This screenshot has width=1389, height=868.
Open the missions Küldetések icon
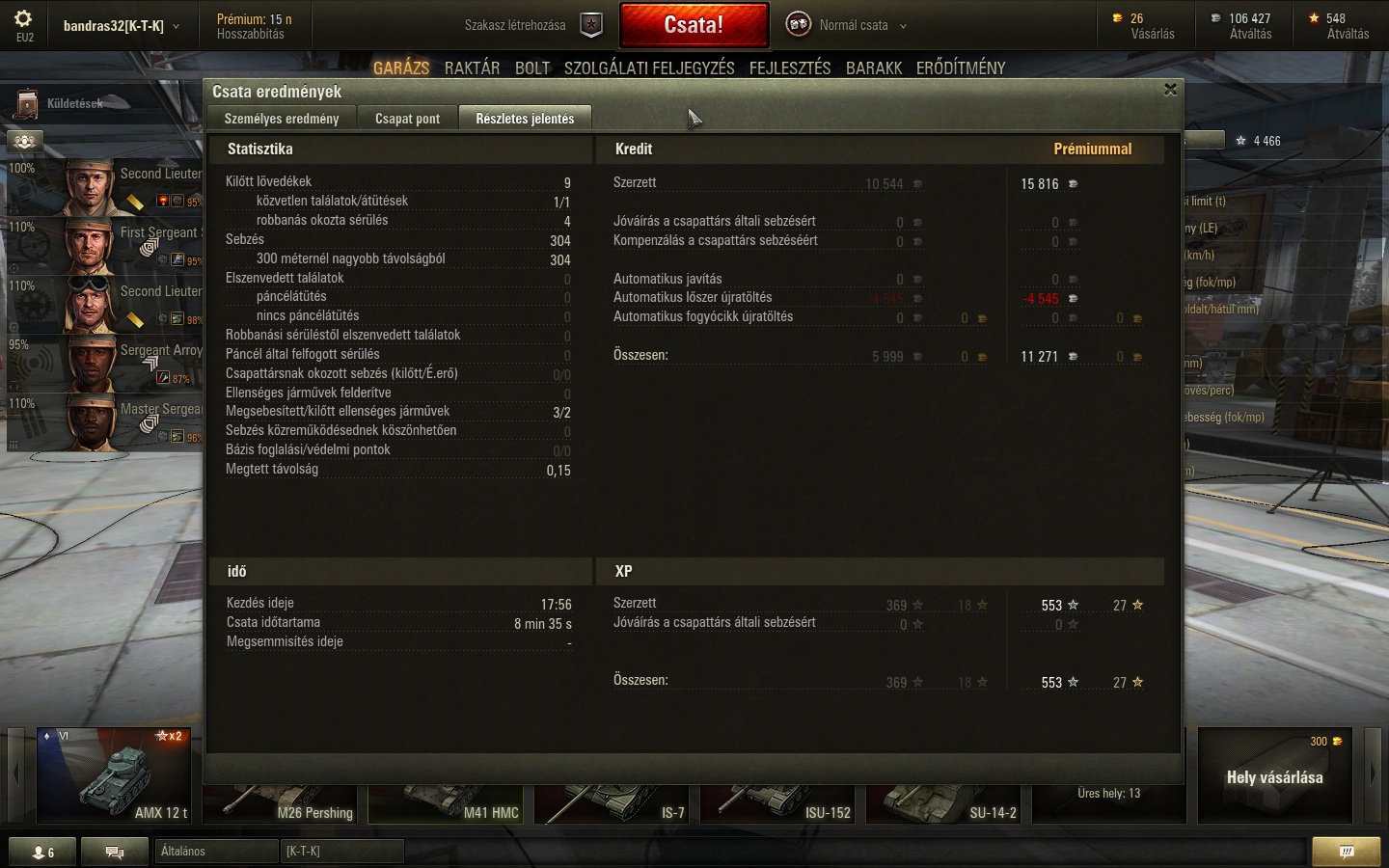click(x=26, y=104)
